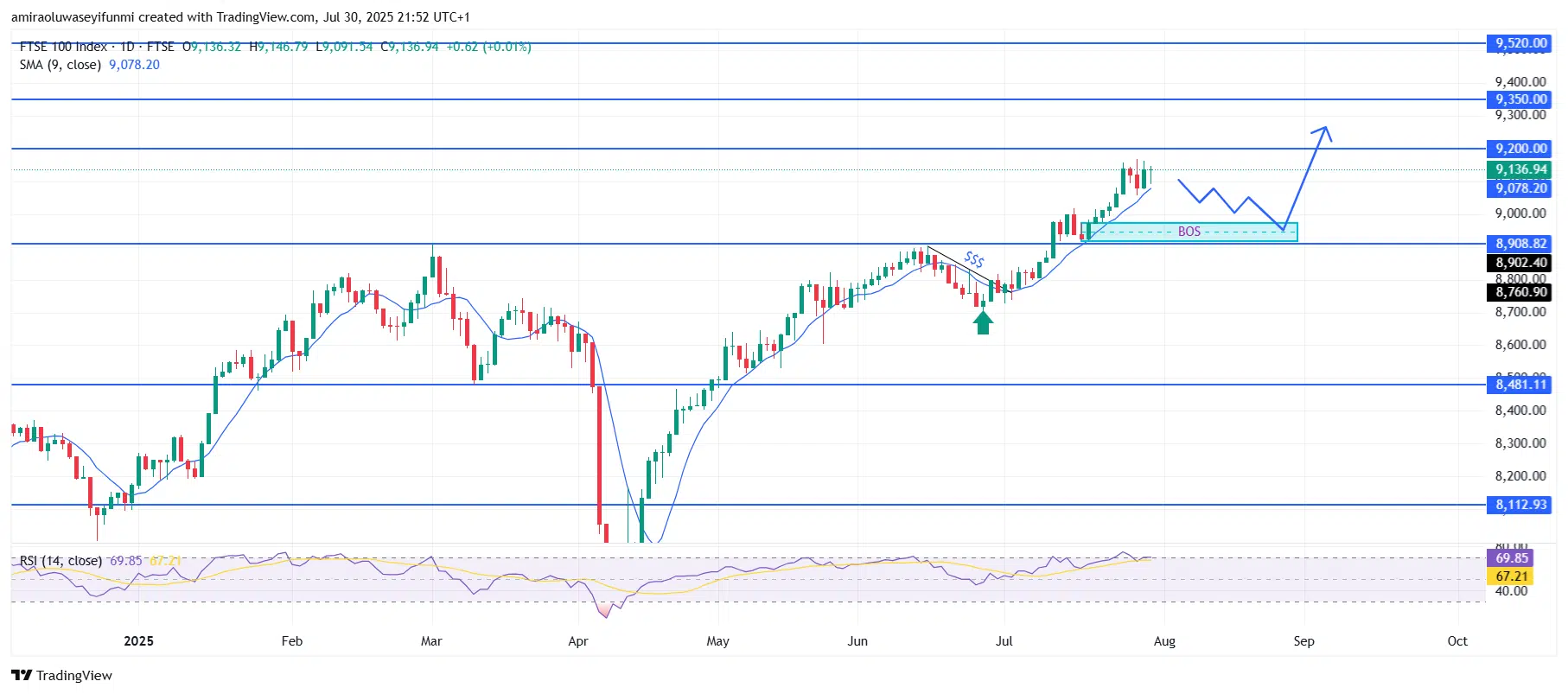Click the +0.62 (+0.01%) change in legend

(x=488, y=47)
